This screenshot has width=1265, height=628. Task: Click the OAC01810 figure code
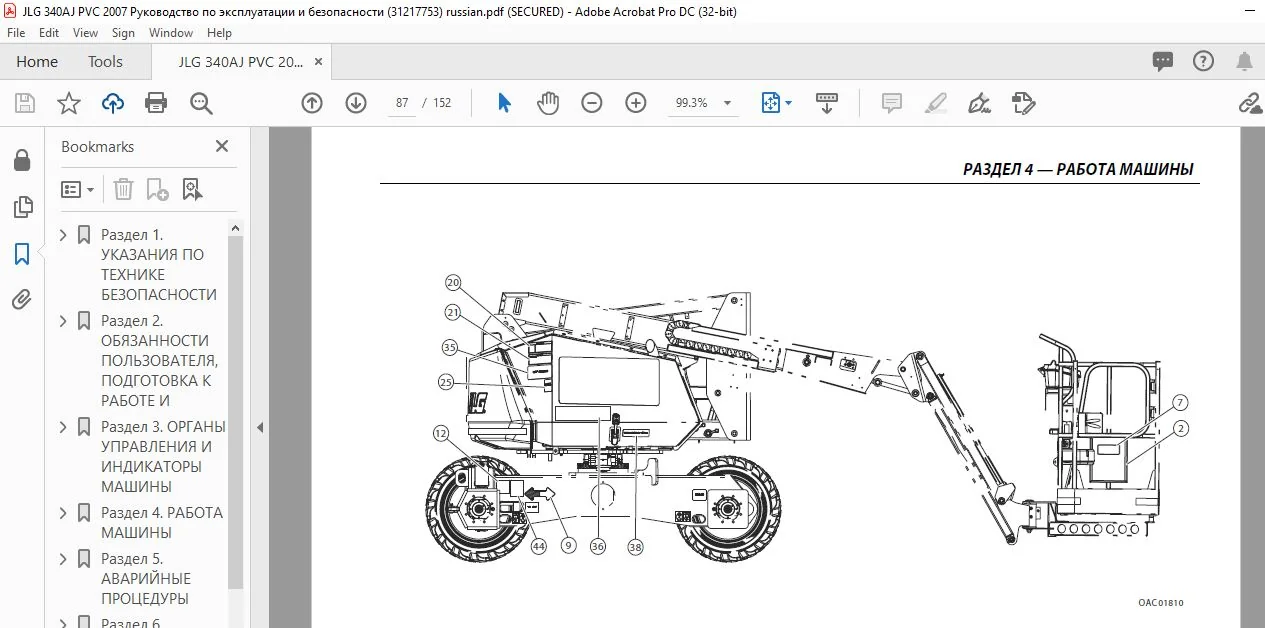tap(1160, 603)
